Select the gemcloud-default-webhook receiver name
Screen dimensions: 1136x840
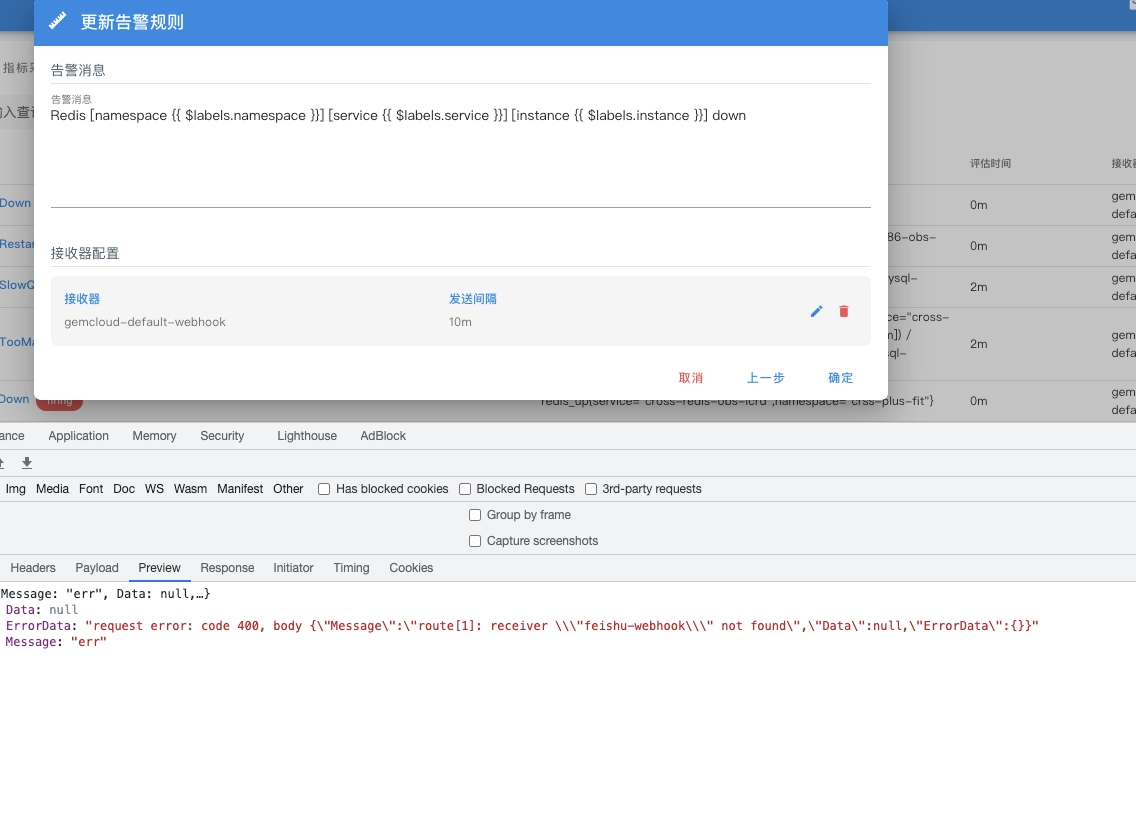click(145, 322)
